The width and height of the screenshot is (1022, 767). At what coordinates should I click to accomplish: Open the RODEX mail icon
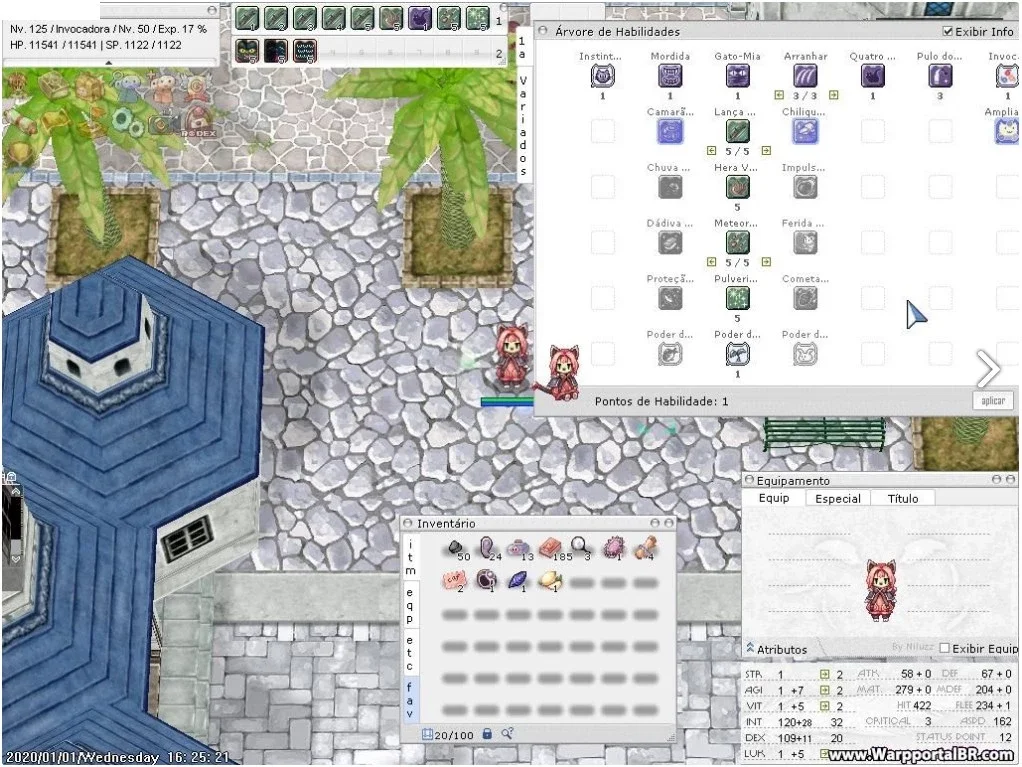198,122
